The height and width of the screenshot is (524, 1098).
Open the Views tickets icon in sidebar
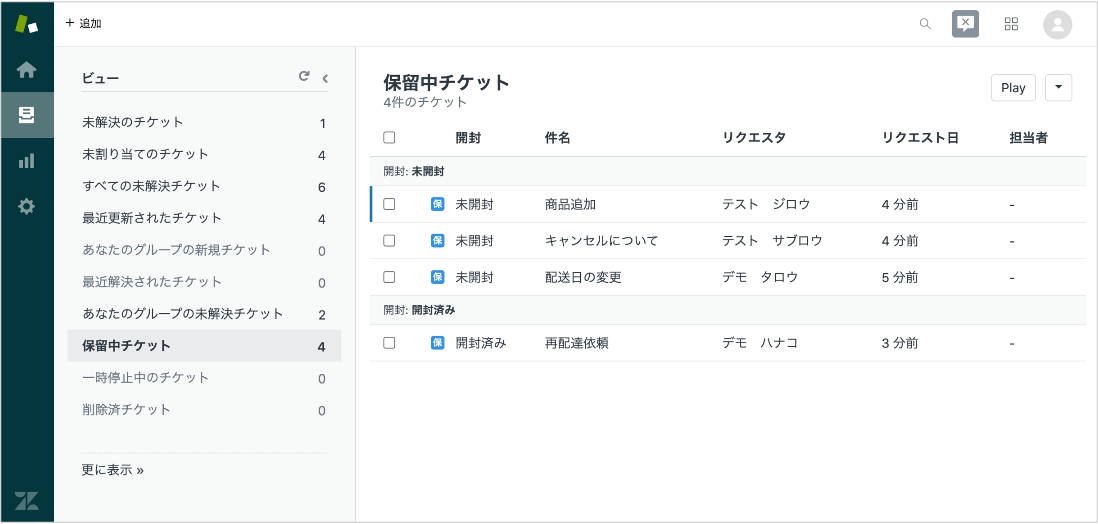click(x=27, y=115)
